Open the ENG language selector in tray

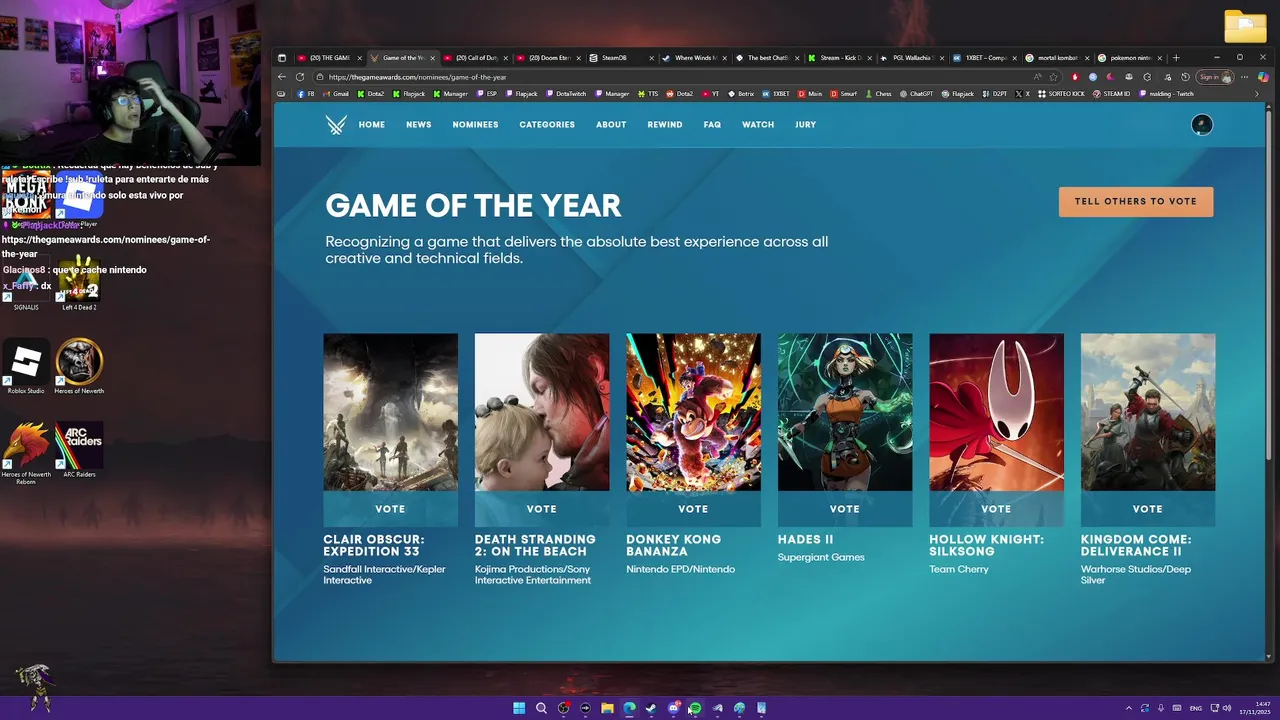point(1195,708)
